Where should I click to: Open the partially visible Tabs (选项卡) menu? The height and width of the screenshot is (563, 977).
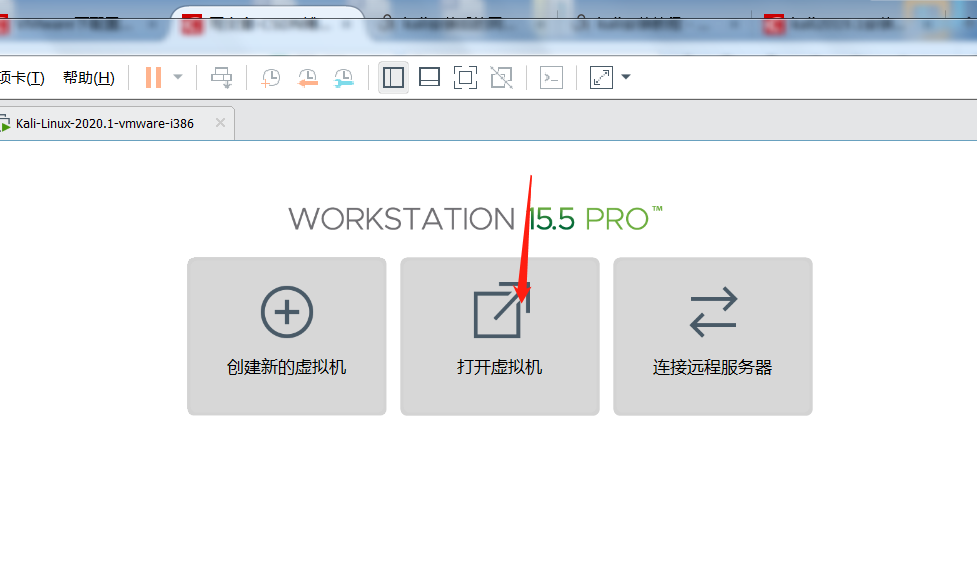pos(22,78)
